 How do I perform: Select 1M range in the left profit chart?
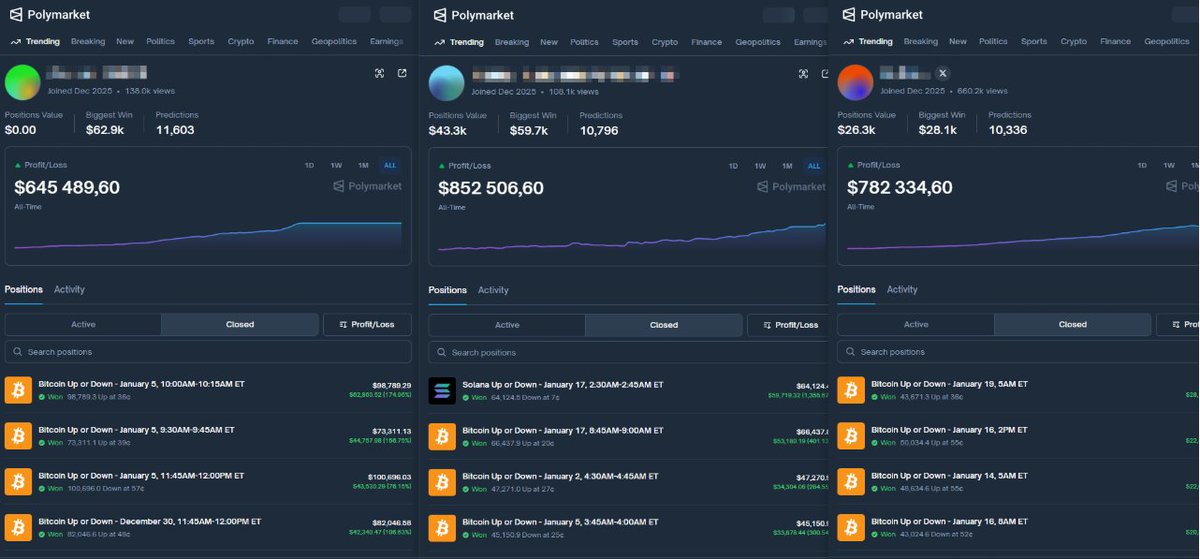click(x=363, y=166)
